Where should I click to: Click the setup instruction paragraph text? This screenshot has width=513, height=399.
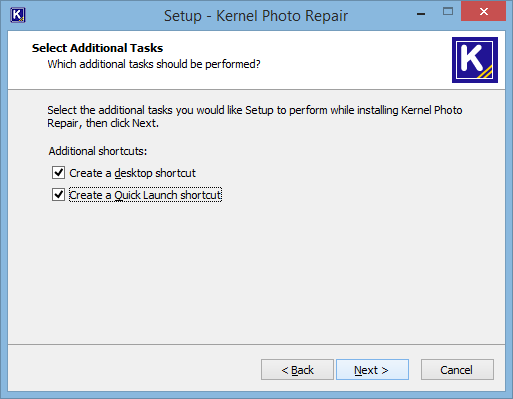[x=255, y=116]
